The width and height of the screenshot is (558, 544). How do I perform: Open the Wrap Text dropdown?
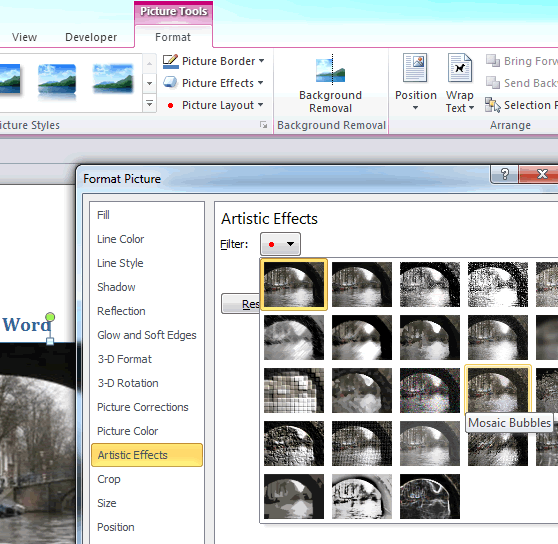coord(459,102)
